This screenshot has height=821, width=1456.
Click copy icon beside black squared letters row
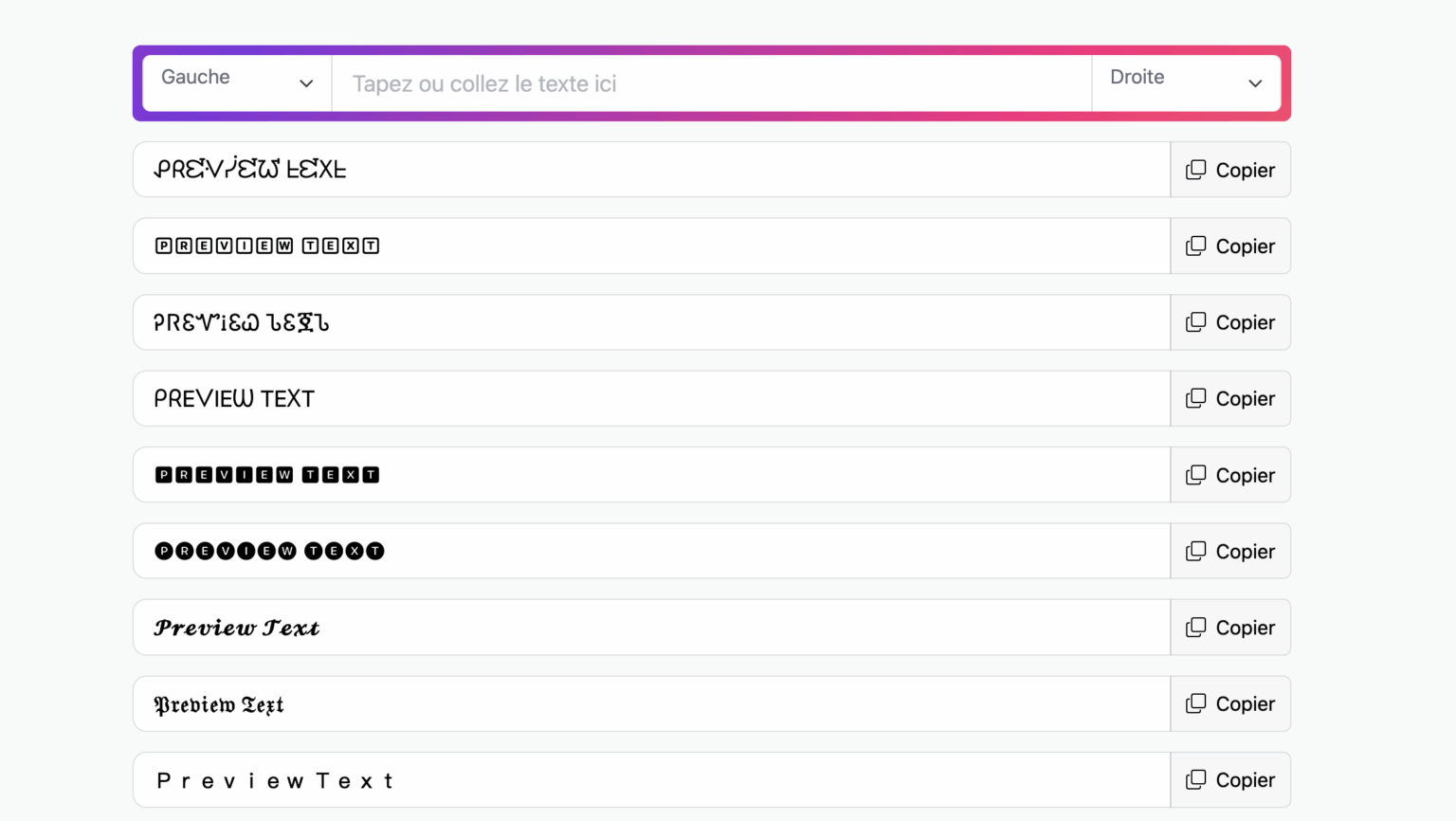(1195, 475)
